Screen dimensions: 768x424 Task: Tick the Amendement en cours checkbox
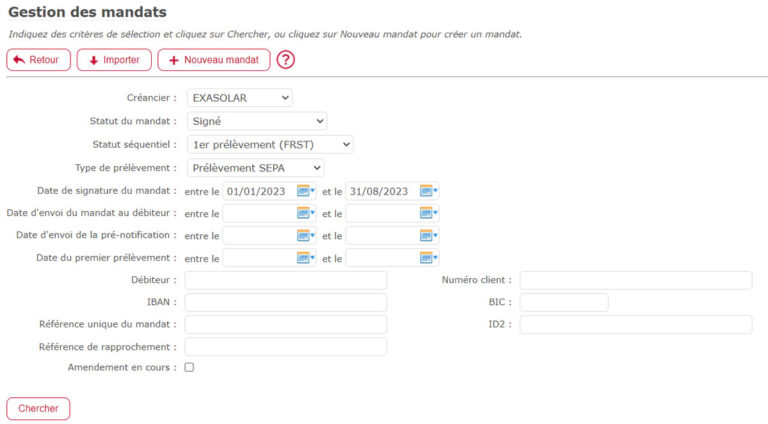189,368
